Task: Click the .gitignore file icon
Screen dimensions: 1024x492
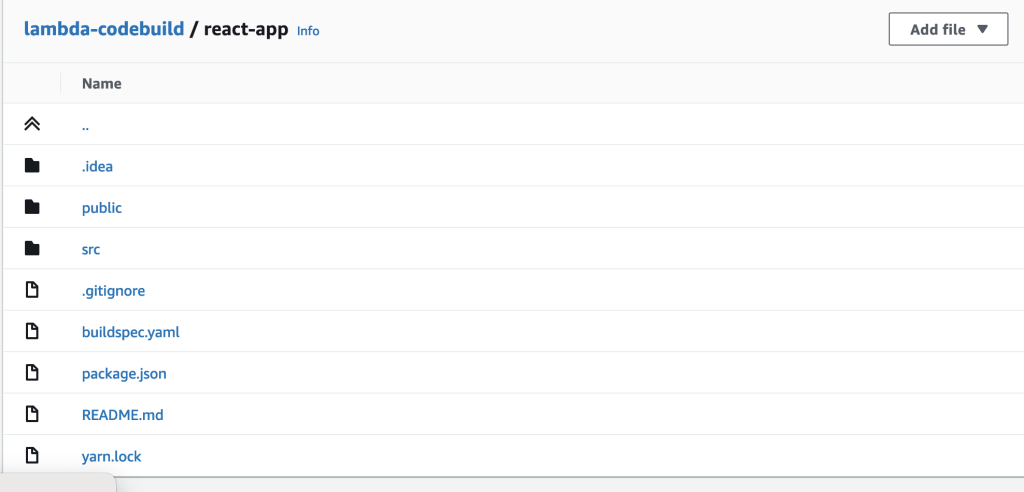Action: (x=32, y=290)
